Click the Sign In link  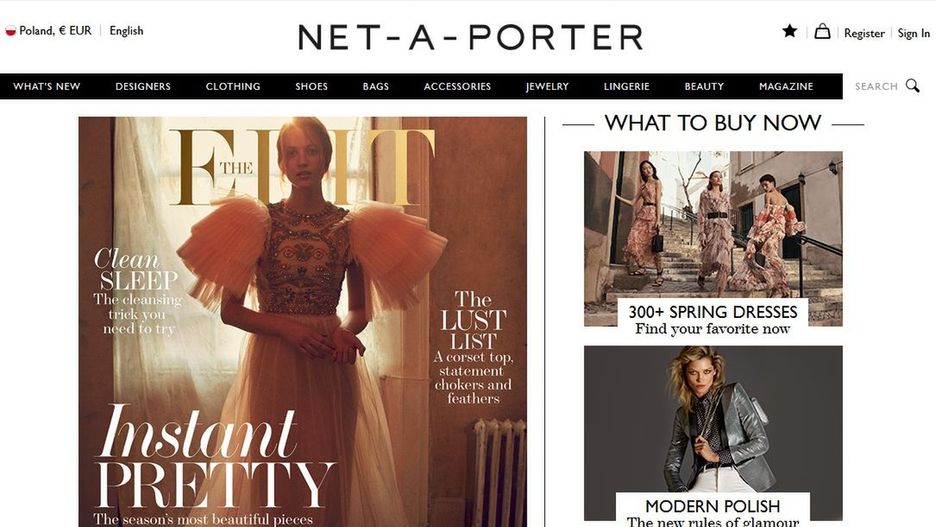(x=913, y=33)
